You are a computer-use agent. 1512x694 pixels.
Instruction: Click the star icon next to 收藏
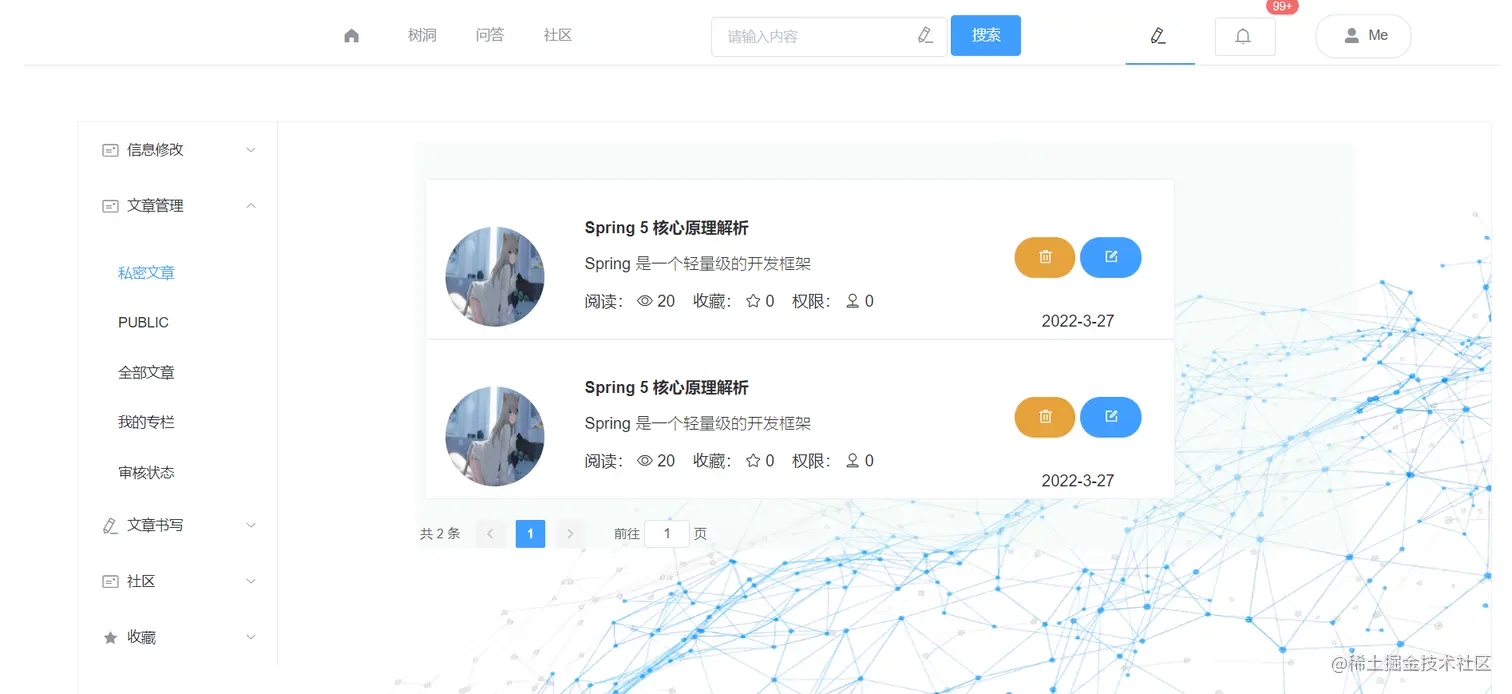pos(110,637)
